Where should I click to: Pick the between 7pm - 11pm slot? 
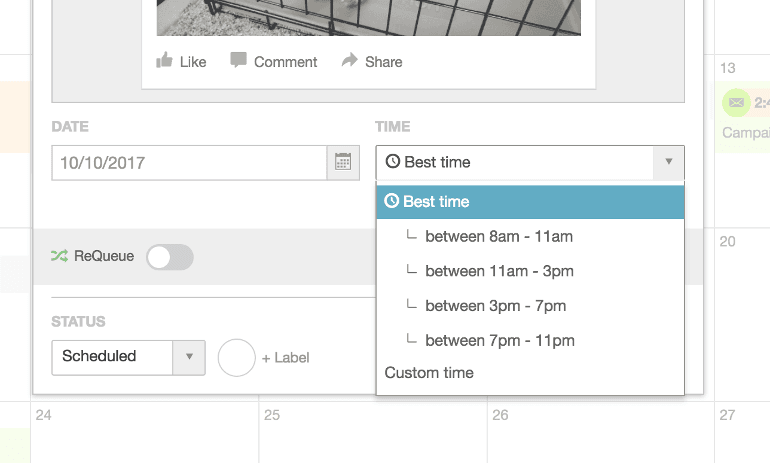tap(499, 340)
